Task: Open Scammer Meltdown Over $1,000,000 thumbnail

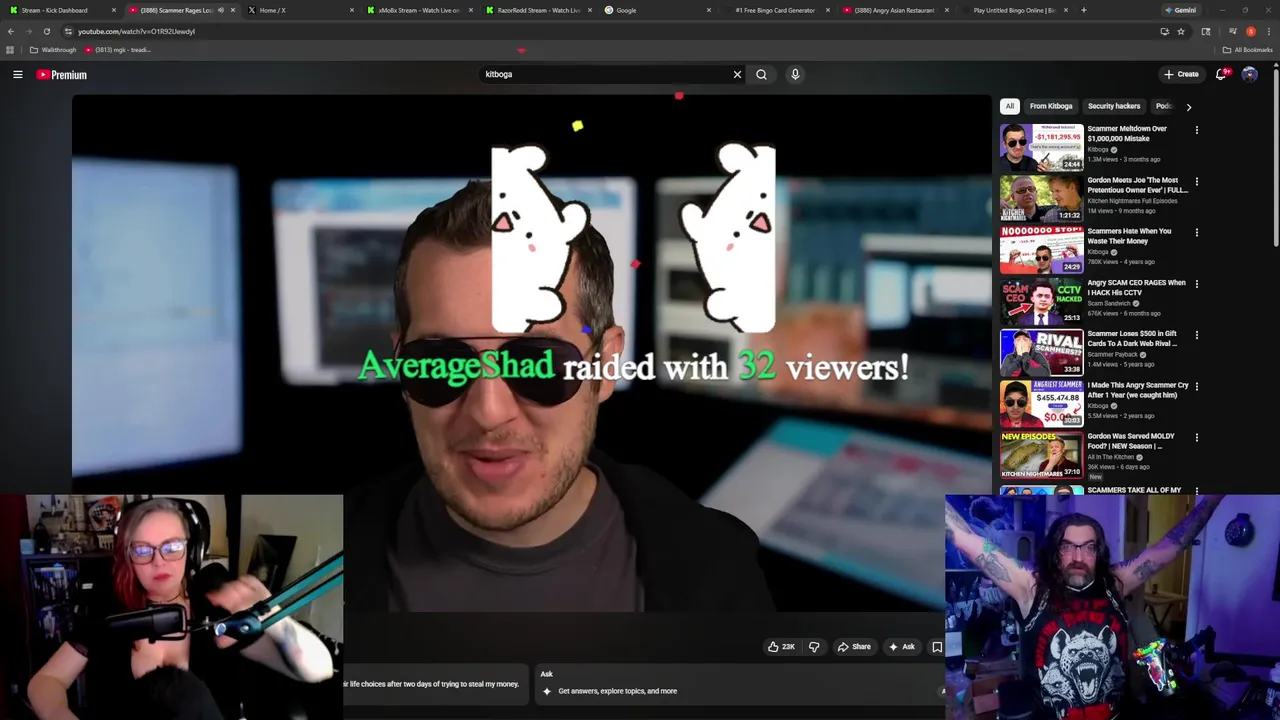Action: click(x=1041, y=147)
